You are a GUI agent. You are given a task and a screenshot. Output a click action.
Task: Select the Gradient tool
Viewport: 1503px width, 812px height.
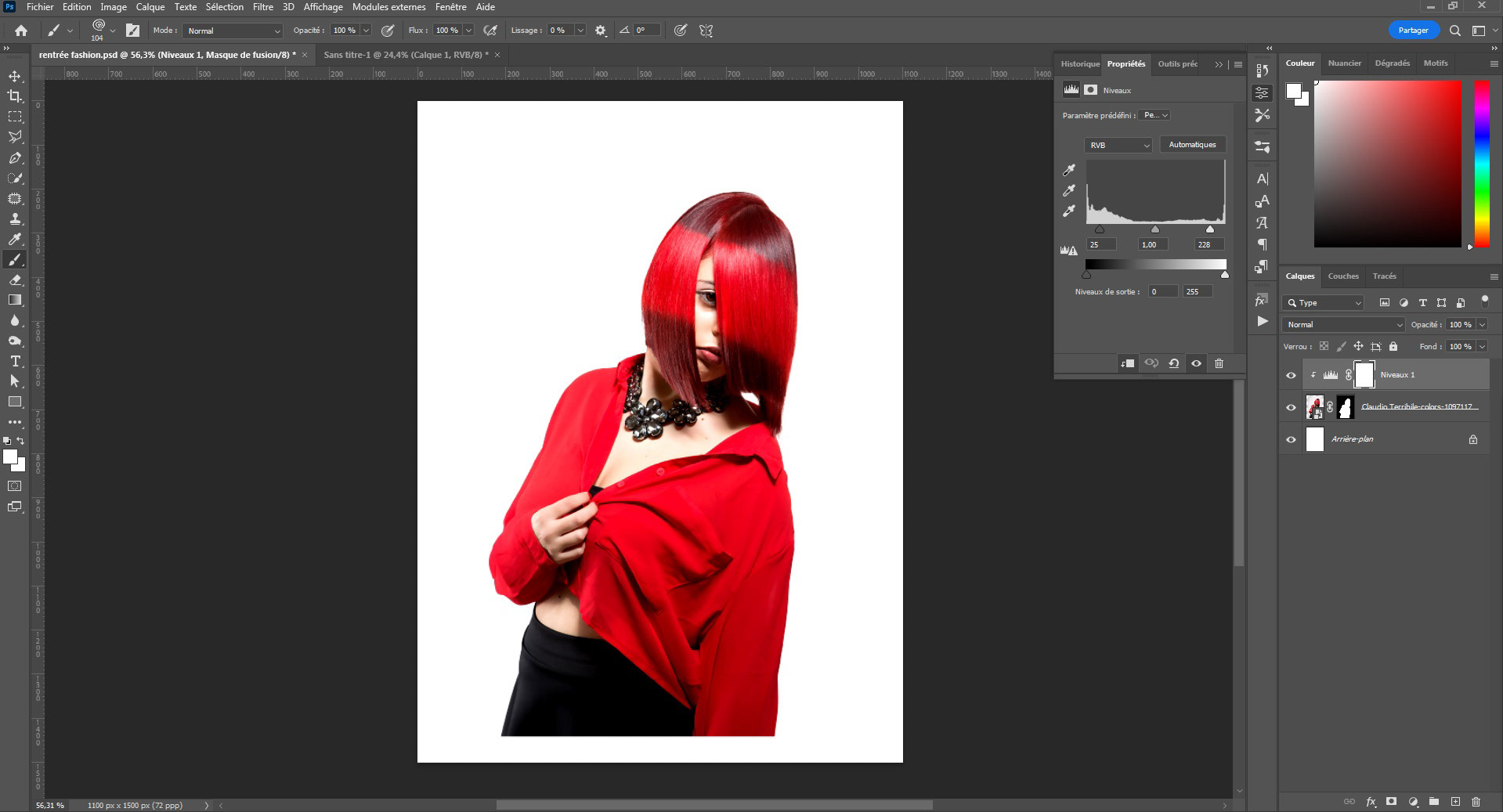pyautogui.click(x=15, y=300)
